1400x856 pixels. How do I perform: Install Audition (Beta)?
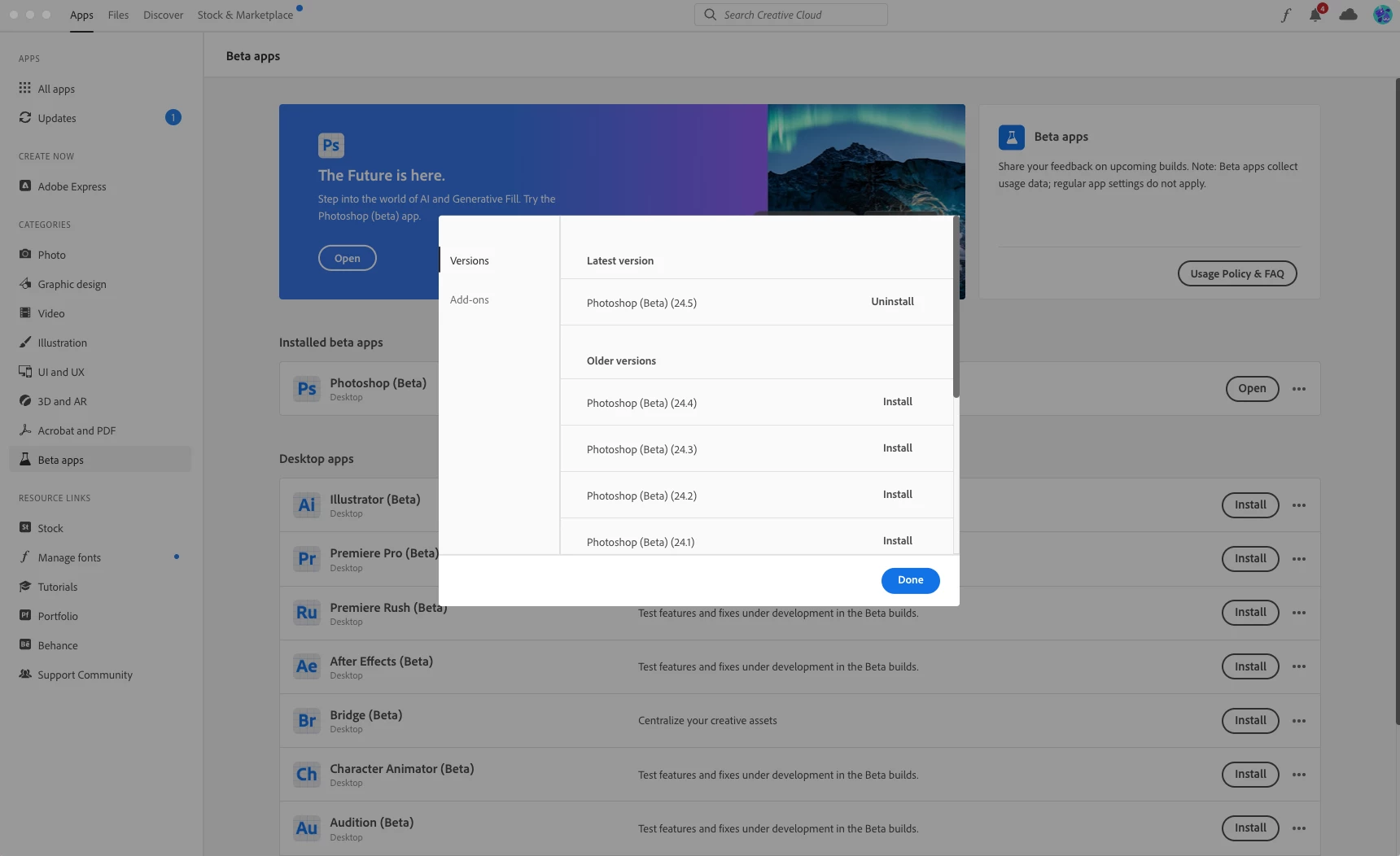(1250, 828)
